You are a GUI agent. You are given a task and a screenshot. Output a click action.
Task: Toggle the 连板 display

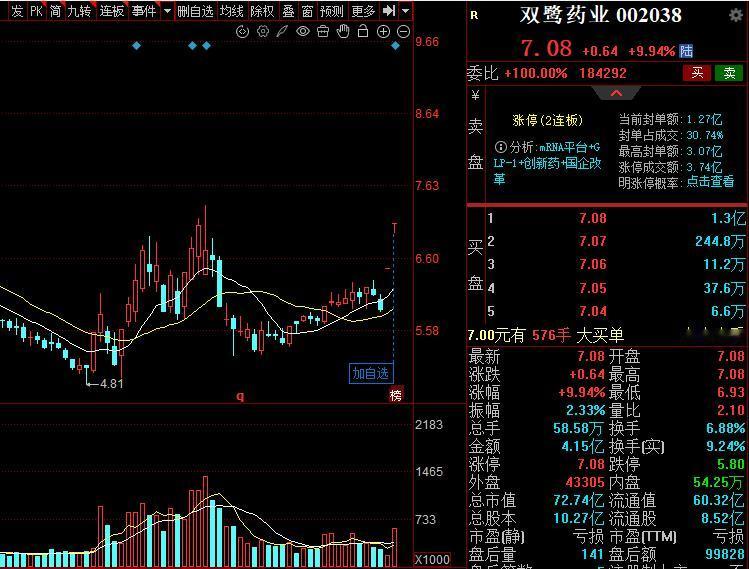pos(112,11)
